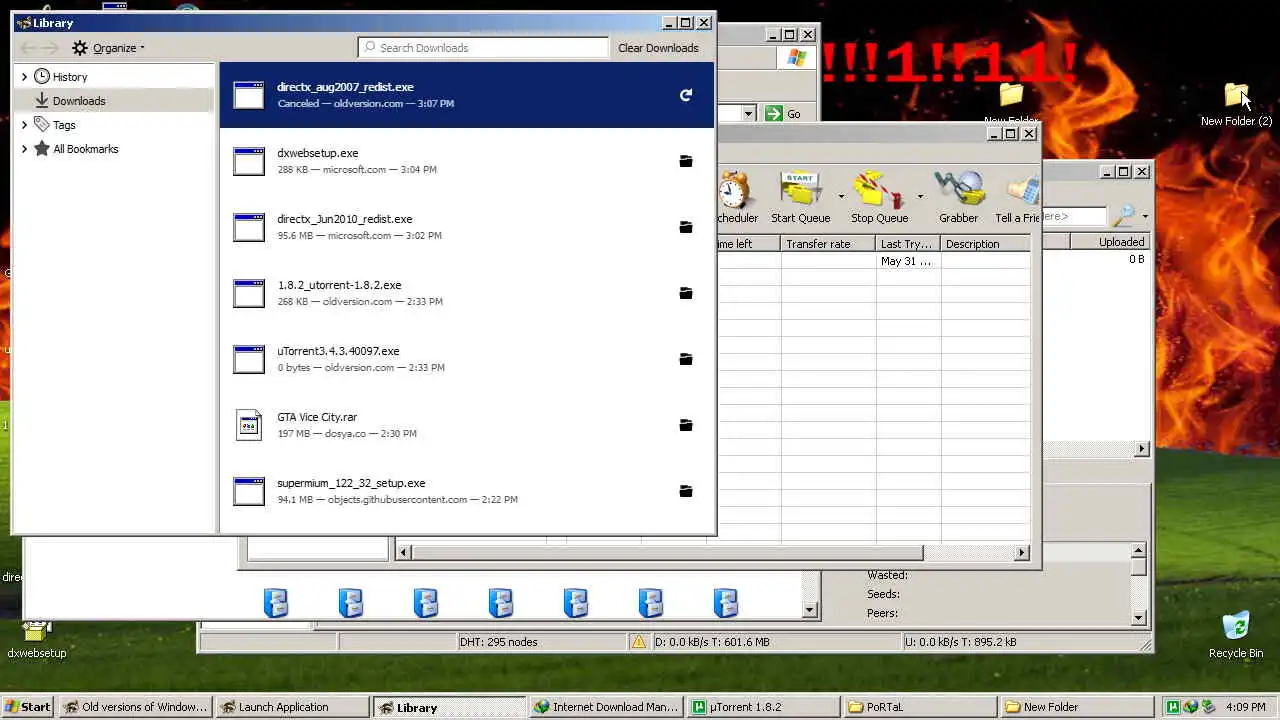Click the May 31 last try date cell
The height and width of the screenshot is (720, 1280).
click(906, 261)
